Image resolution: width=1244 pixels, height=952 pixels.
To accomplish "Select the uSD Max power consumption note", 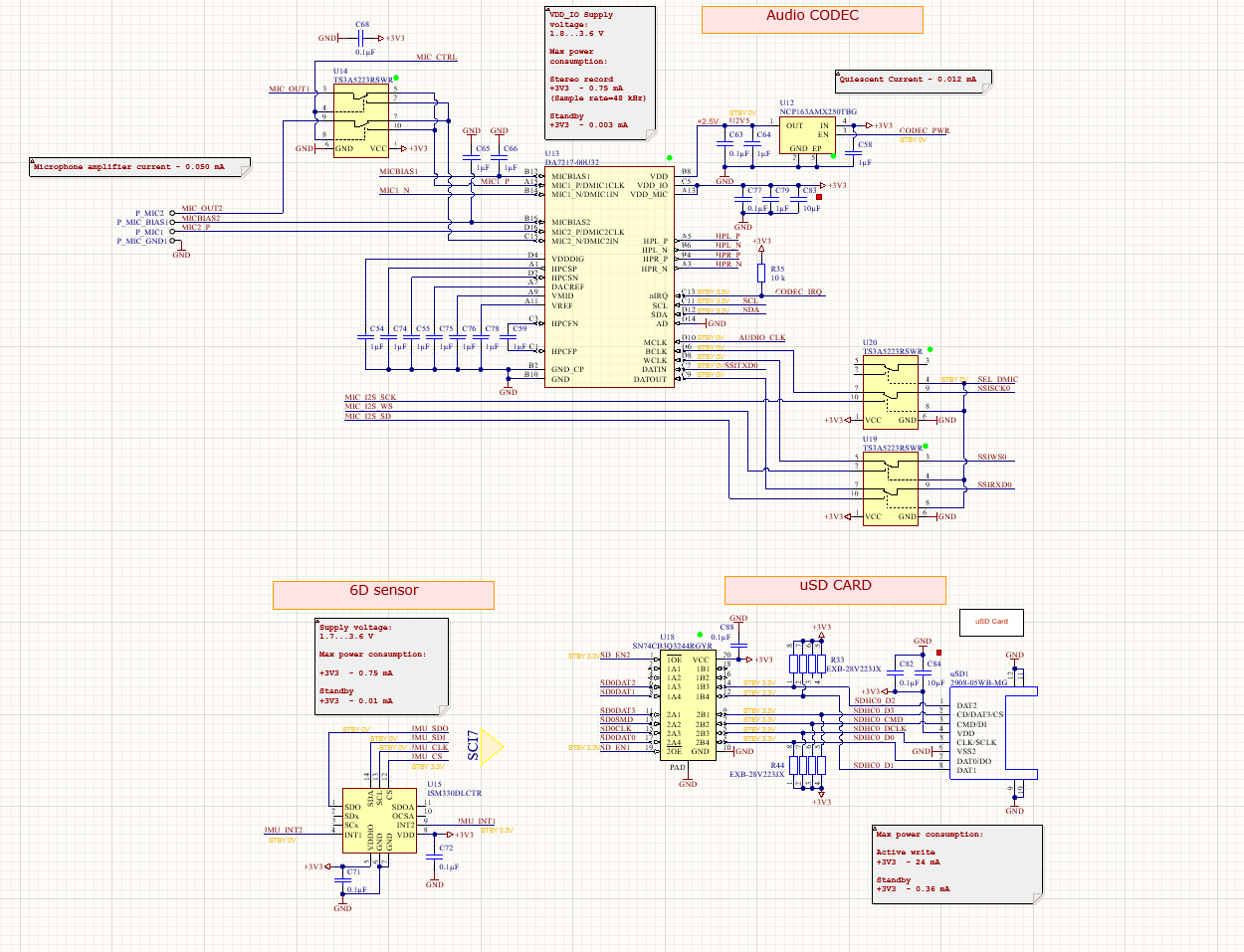I will point(957,864).
